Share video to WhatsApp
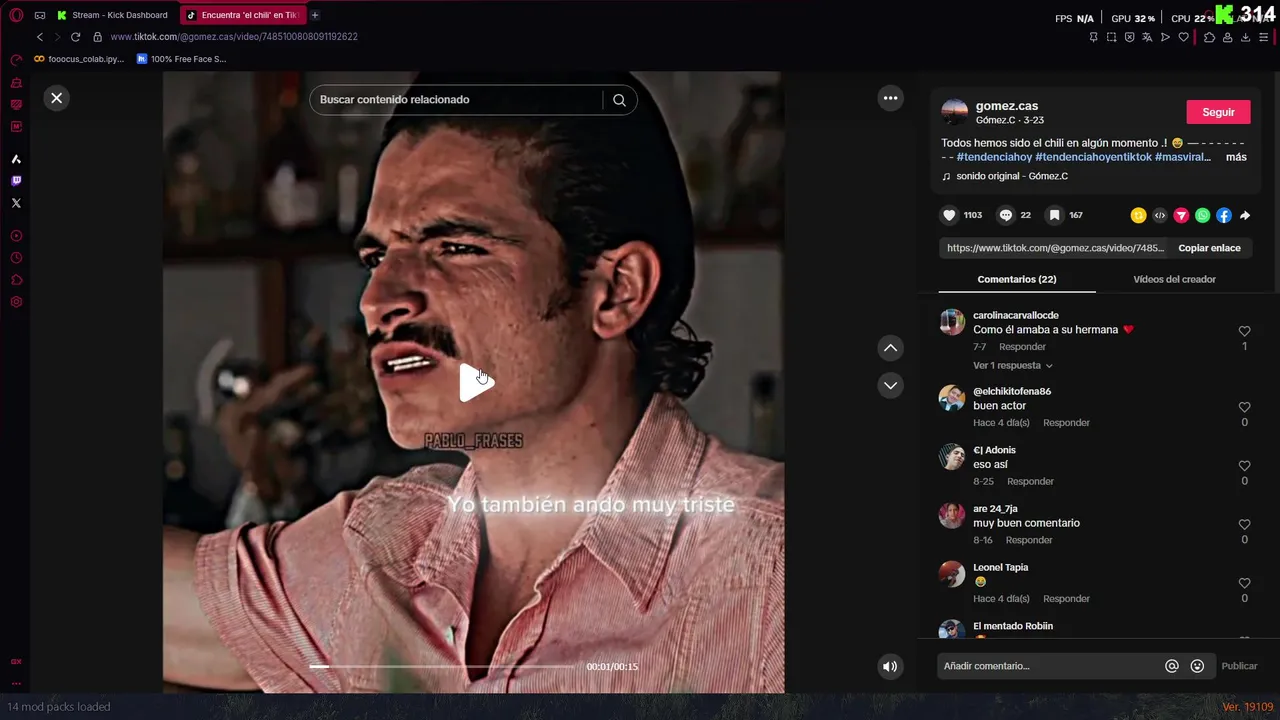1280x720 pixels. (x=1202, y=215)
